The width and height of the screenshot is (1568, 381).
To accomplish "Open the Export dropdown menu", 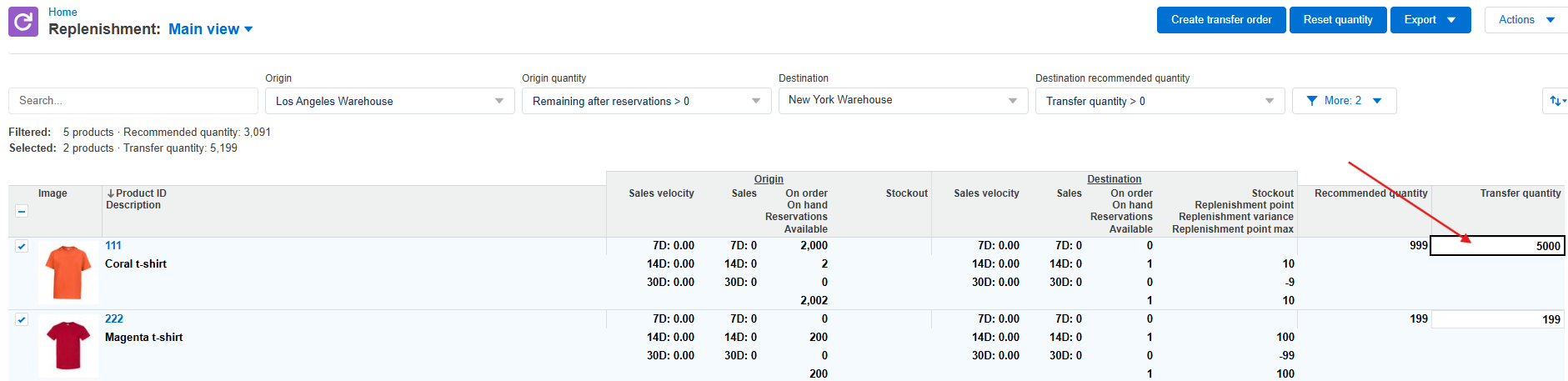I will click(x=1430, y=20).
